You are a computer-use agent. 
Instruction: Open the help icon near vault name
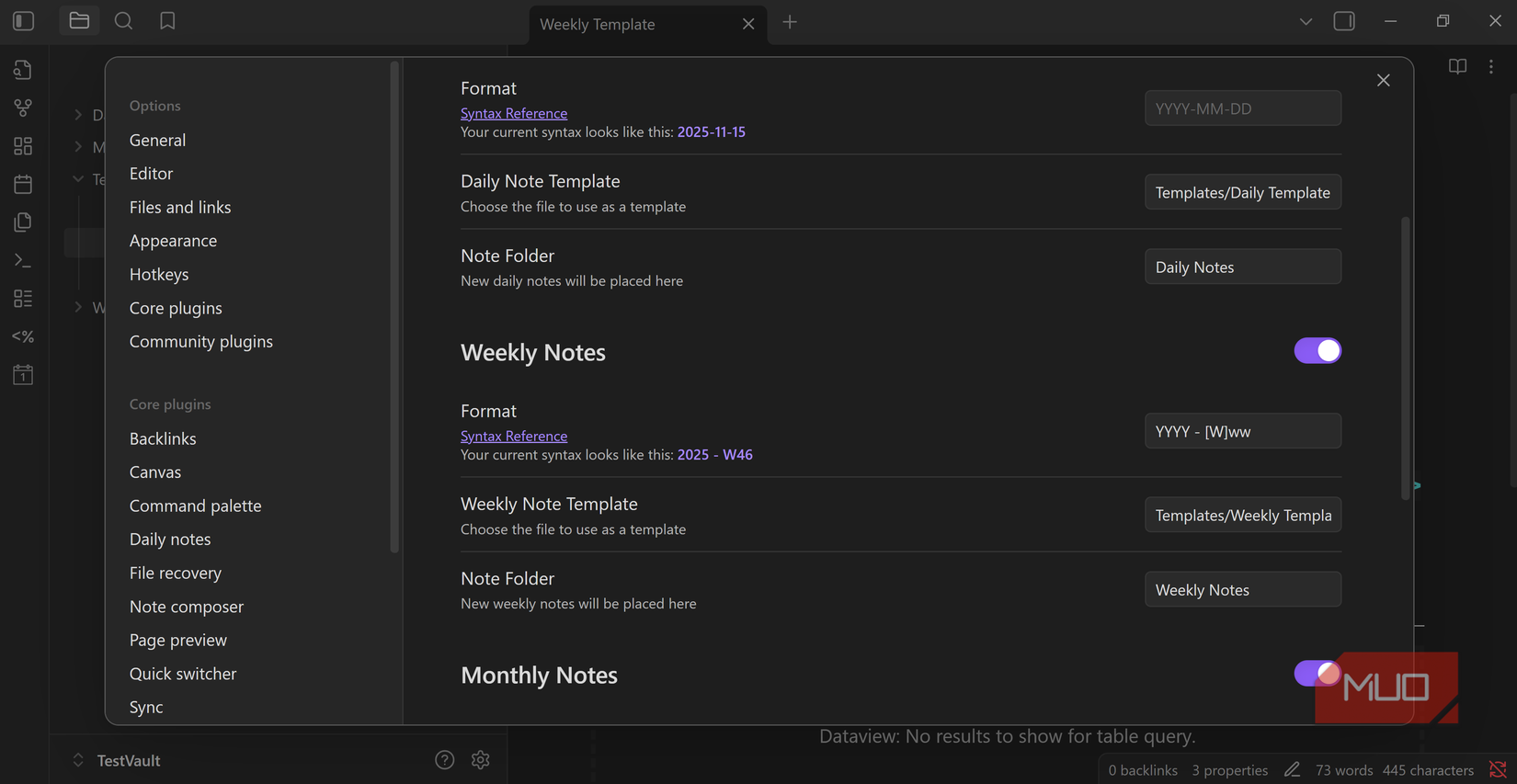[x=445, y=760]
